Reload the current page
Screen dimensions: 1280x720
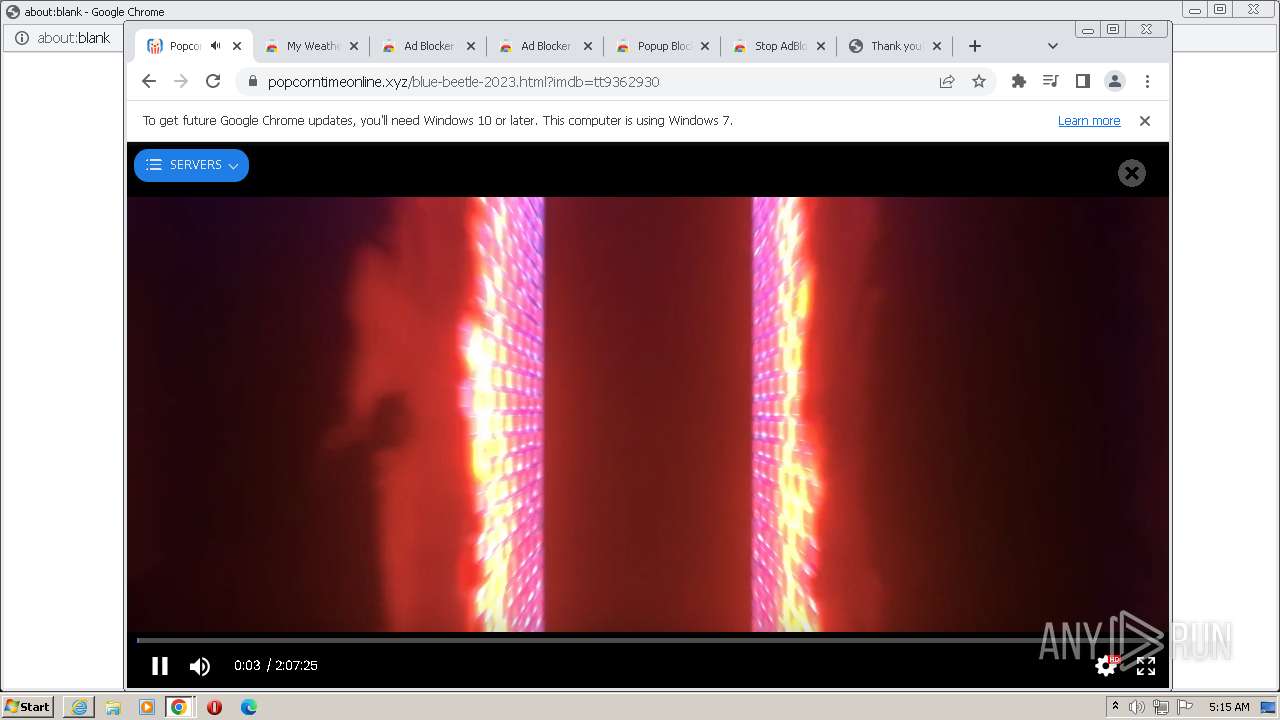tap(213, 82)
